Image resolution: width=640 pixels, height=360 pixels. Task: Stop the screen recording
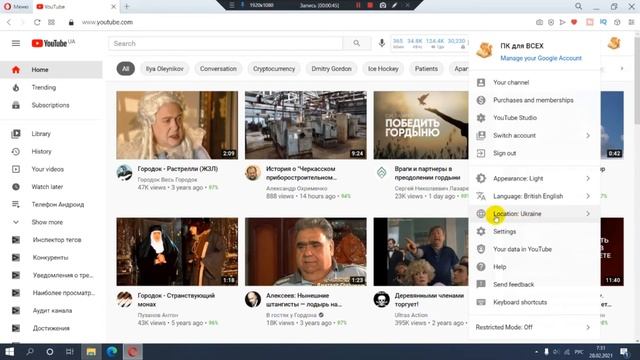coord(370,5)
